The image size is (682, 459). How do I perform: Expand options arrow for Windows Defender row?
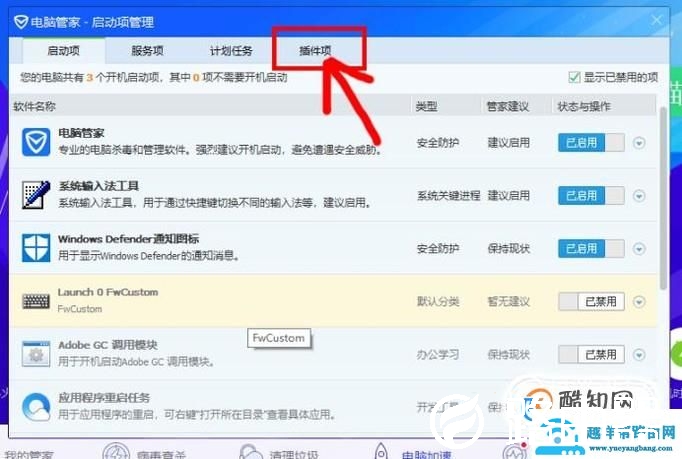[x=639, y=249]
